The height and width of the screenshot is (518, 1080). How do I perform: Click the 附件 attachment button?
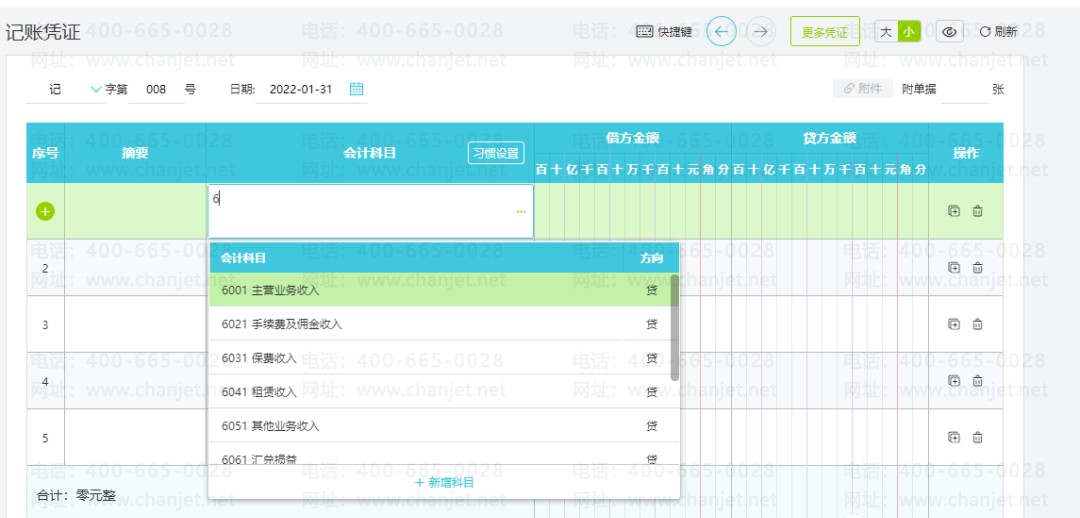pyautogui.click(x=863, y=89)
